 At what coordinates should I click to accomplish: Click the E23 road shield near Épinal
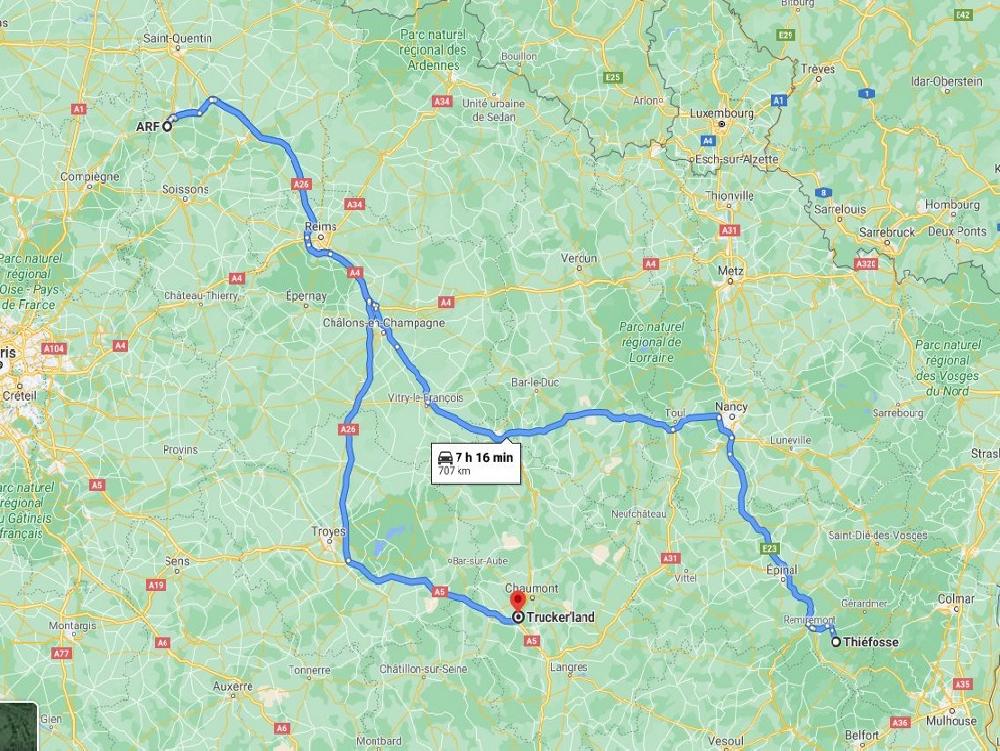pos(769,548)
